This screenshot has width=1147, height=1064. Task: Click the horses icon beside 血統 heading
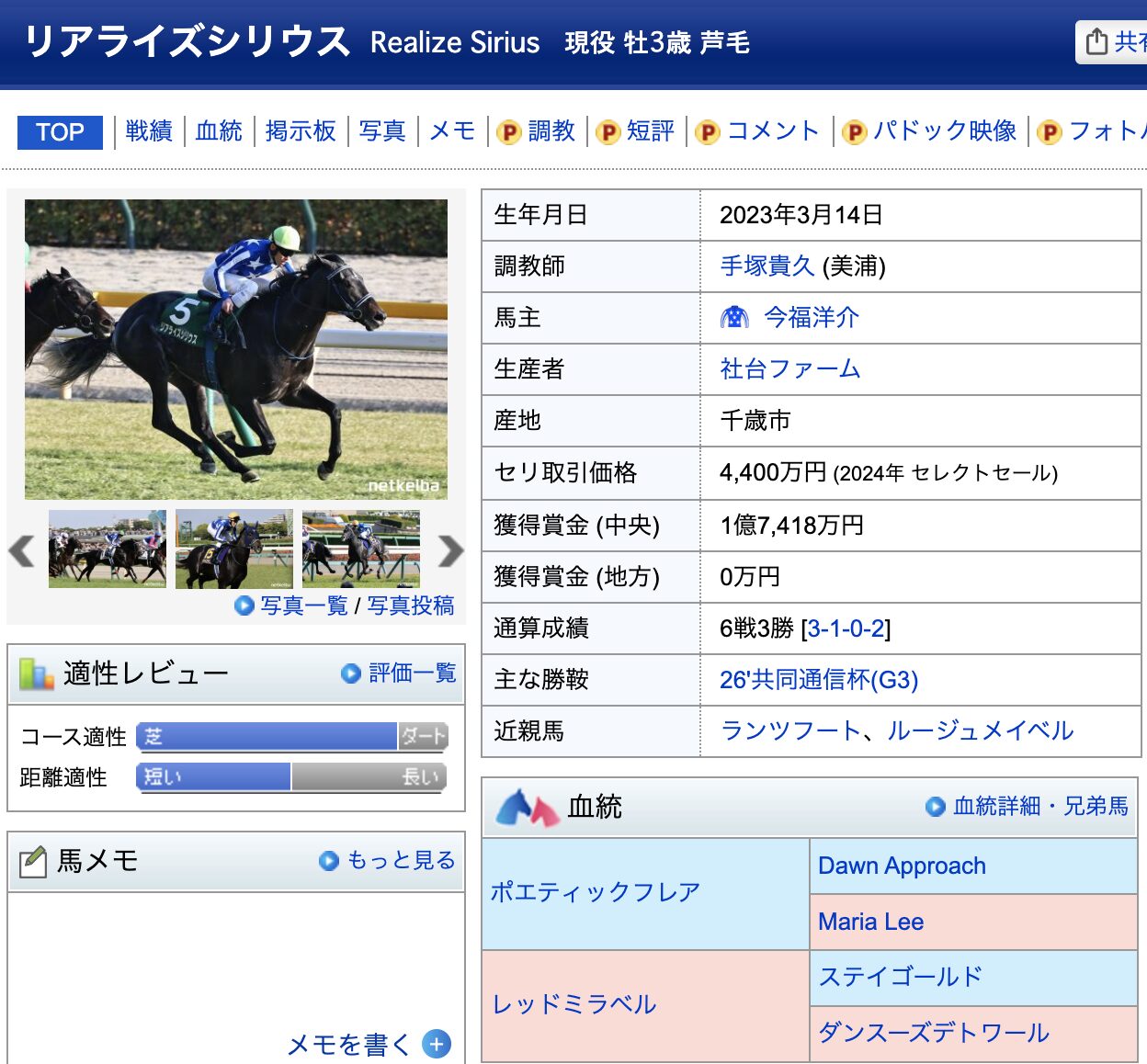click(528, 808)
